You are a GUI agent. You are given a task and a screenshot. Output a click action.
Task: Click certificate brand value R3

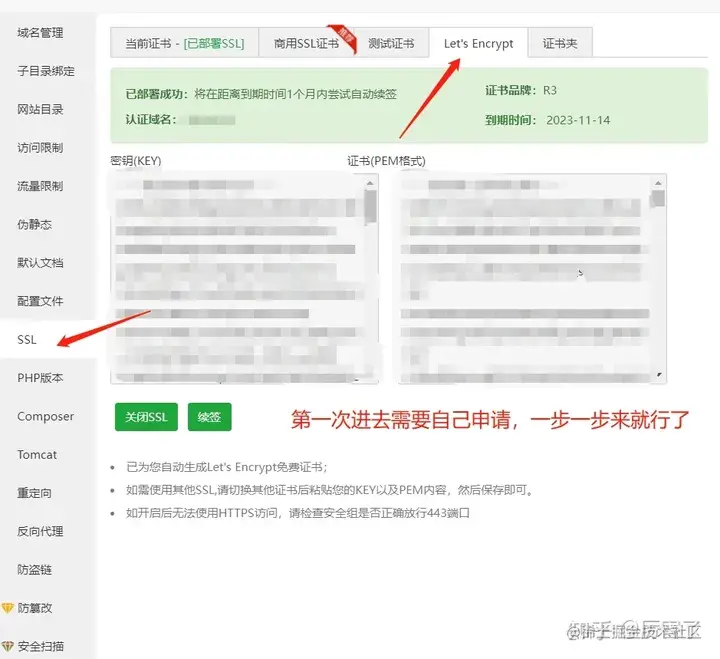[x=550, y=90]
